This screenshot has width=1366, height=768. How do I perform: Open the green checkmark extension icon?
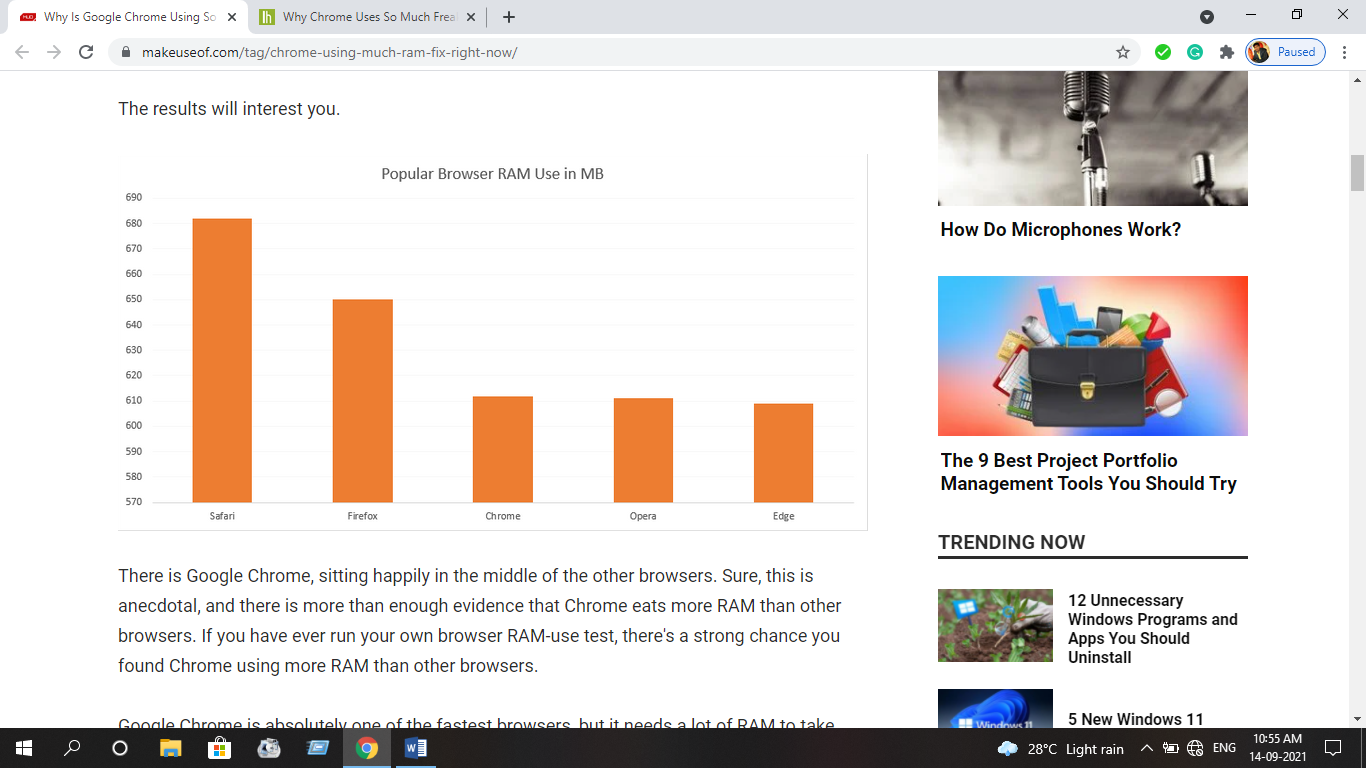click(x=1163, y=52)
